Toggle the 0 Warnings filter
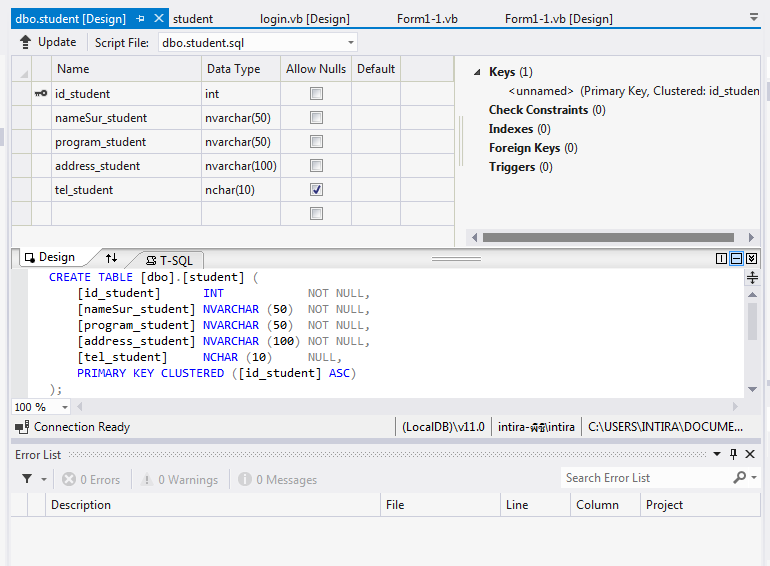Image resolution: width=770 pixels, height=566 pixels. tap(180, 479)
